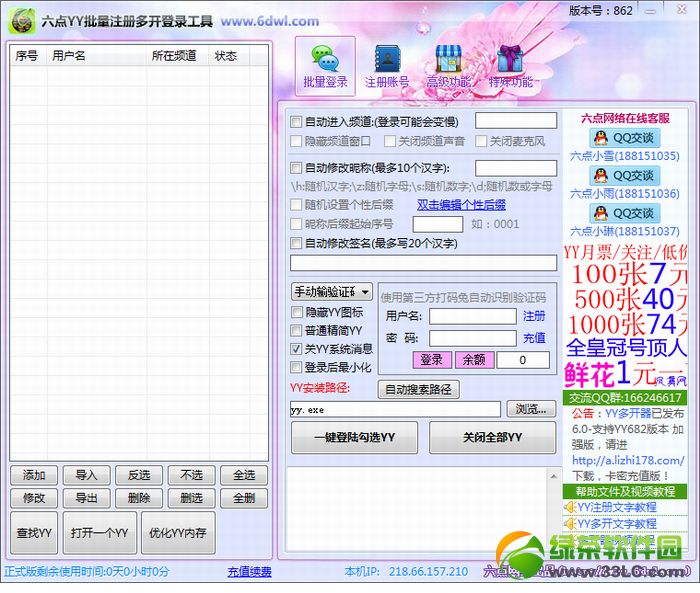This screenshot has height=593, width=700.
Task: Click 打开一个YY button
Action: [100, 533]
